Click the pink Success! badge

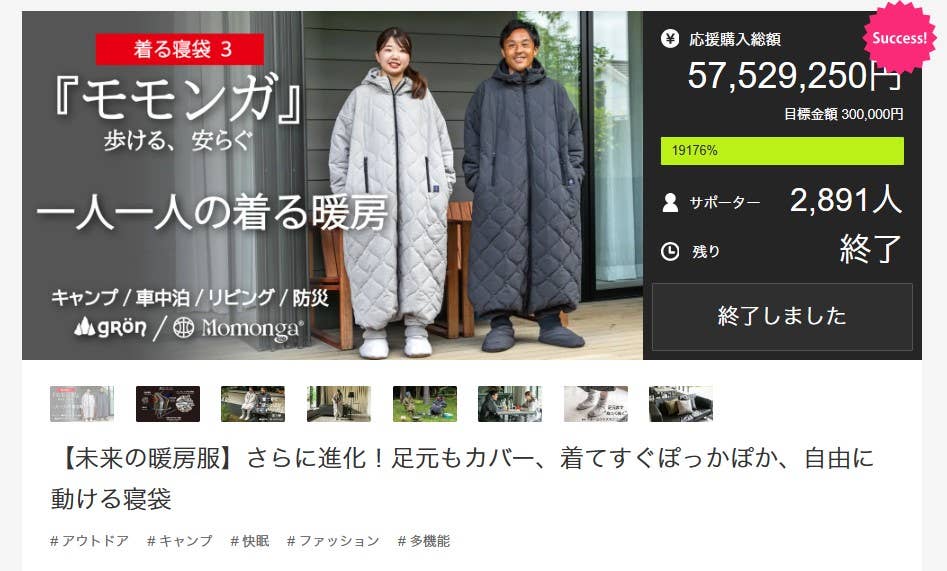click(x=899, y=37)
